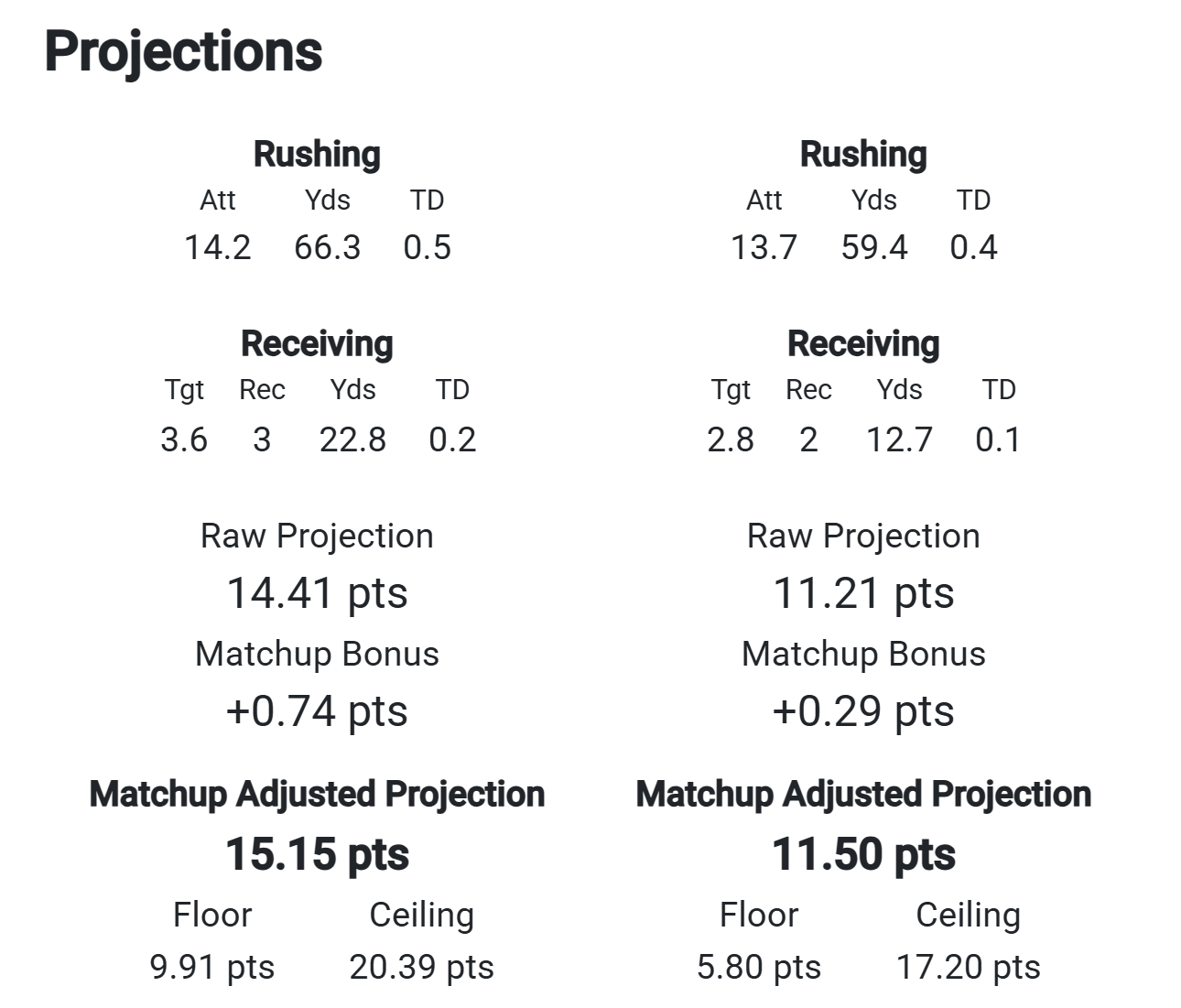The image size is (1181, 1008).
Task: Click the 14.41 pts raw projection
Action: click(317, 592)
